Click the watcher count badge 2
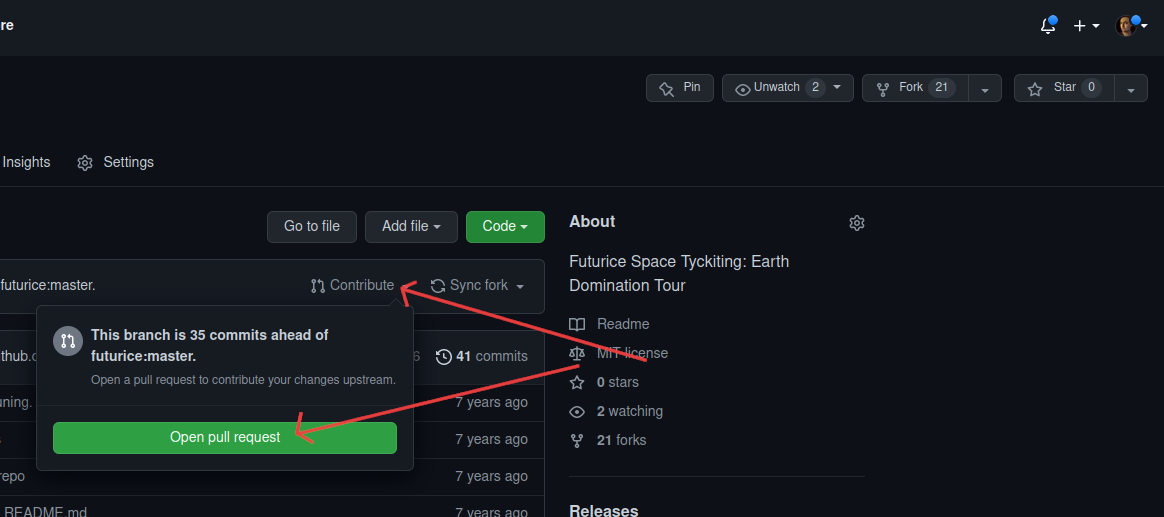 pos(815,88)
